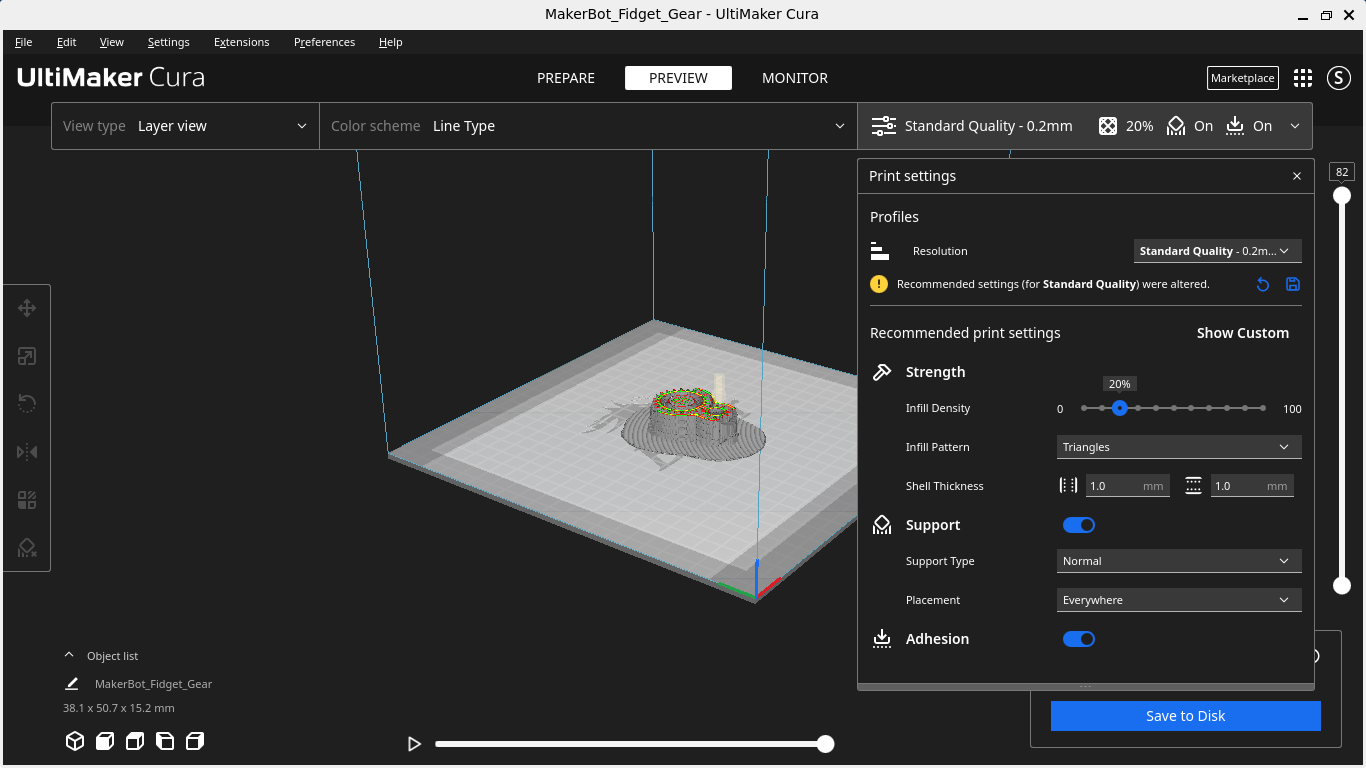This screenshot has width=1366, height=768.
Task: Select the Mirror tool
Action: coord(26,452)
